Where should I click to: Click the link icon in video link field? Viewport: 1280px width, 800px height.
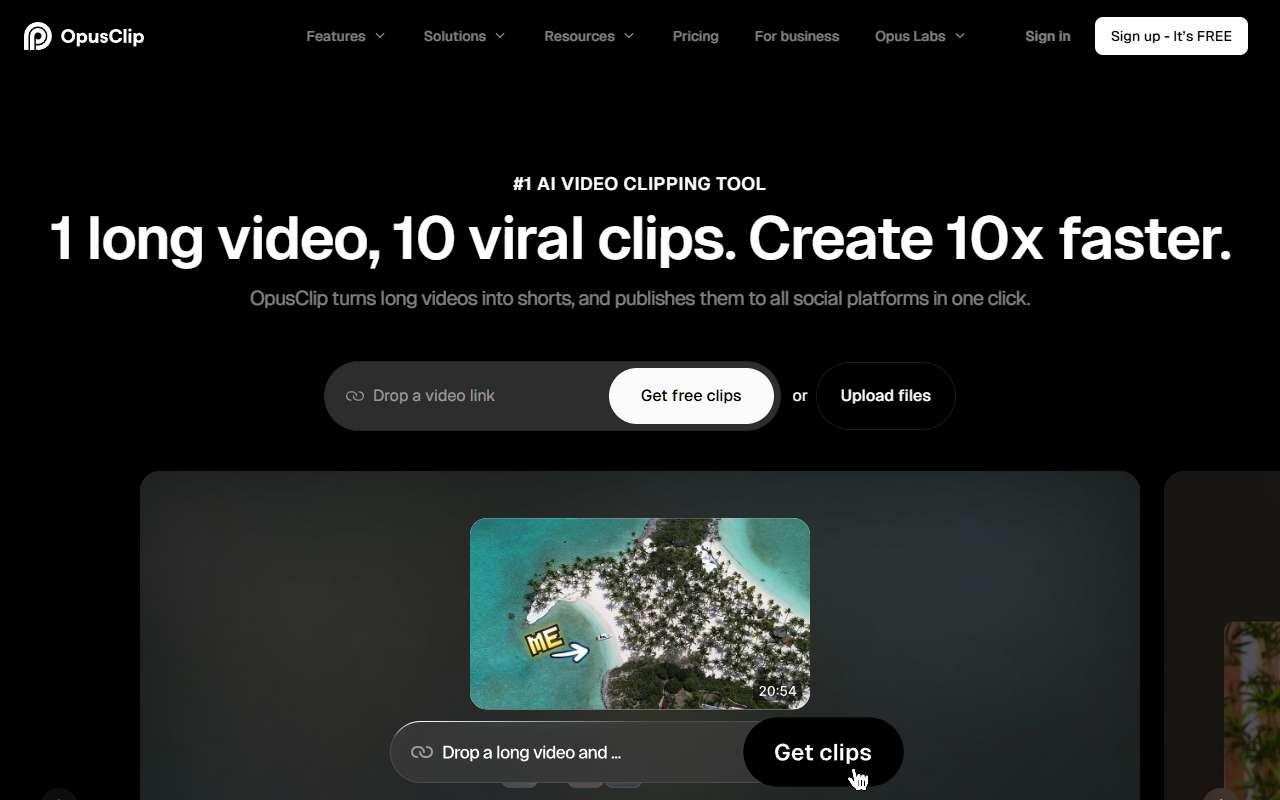click(x=355, y=396)
